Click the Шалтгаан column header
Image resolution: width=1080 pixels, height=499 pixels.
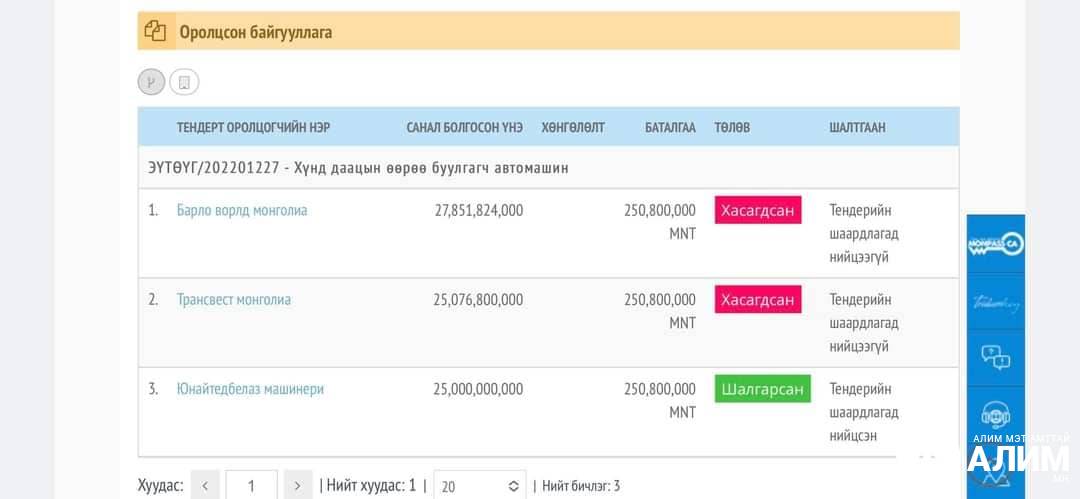click(858, 128)
